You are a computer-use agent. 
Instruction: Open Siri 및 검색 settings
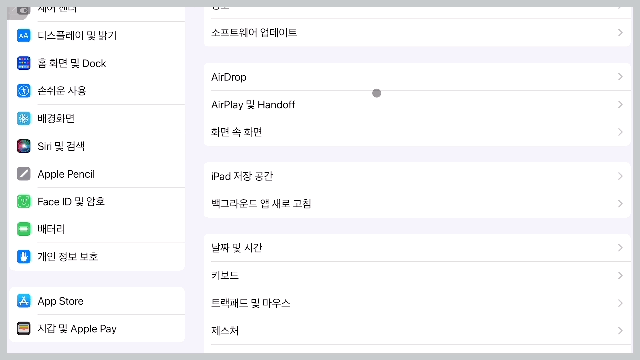pyautogui.click(x=97, y=146)
